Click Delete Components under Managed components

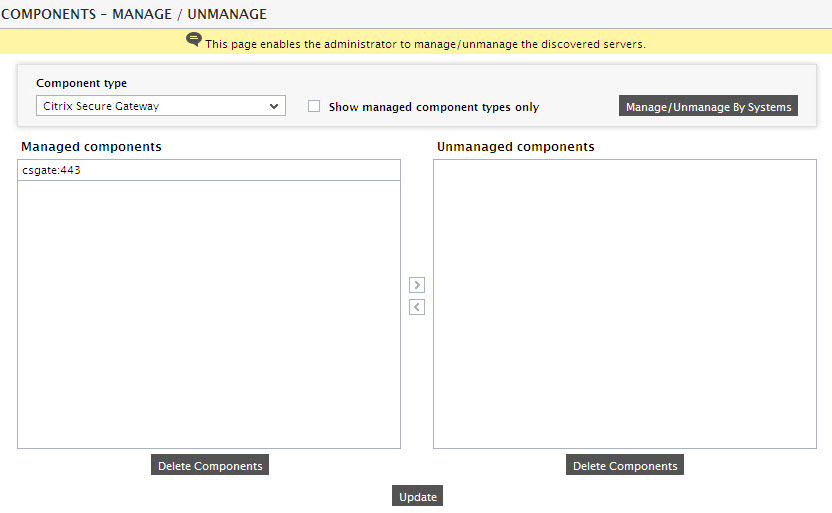(210, 465)
